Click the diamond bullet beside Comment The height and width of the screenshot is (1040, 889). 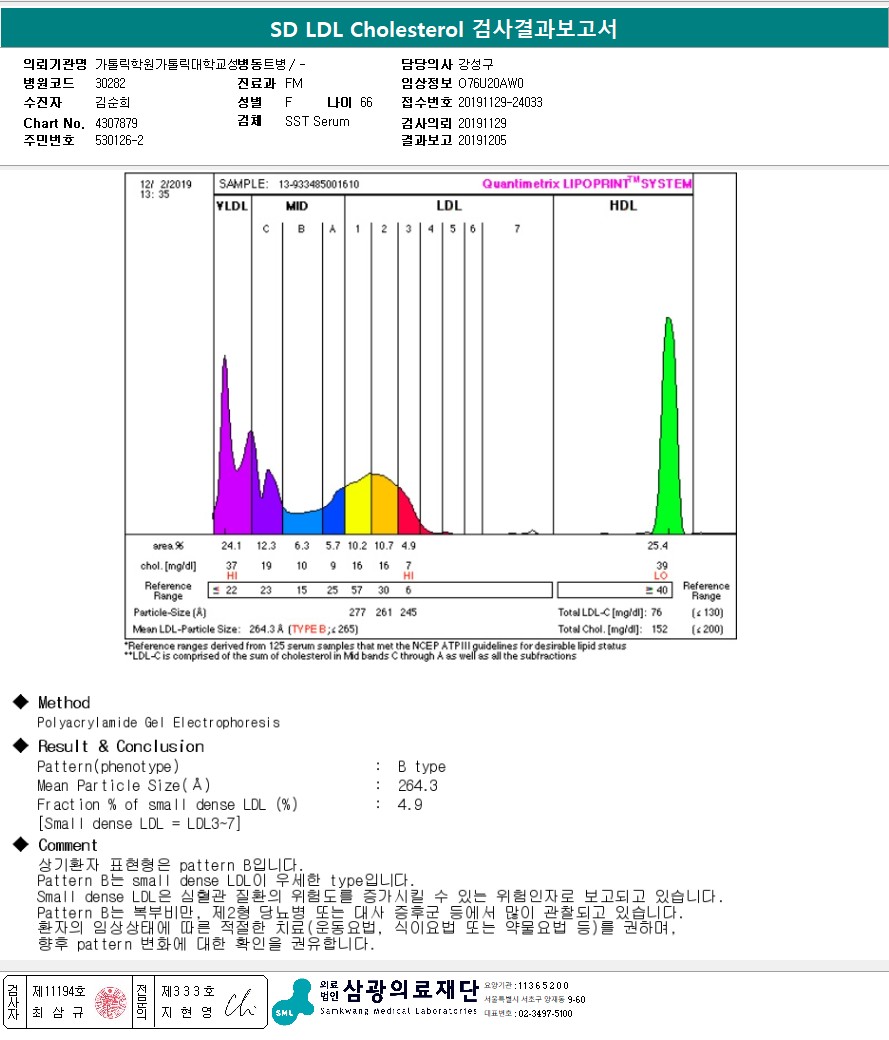pos(21,844)
